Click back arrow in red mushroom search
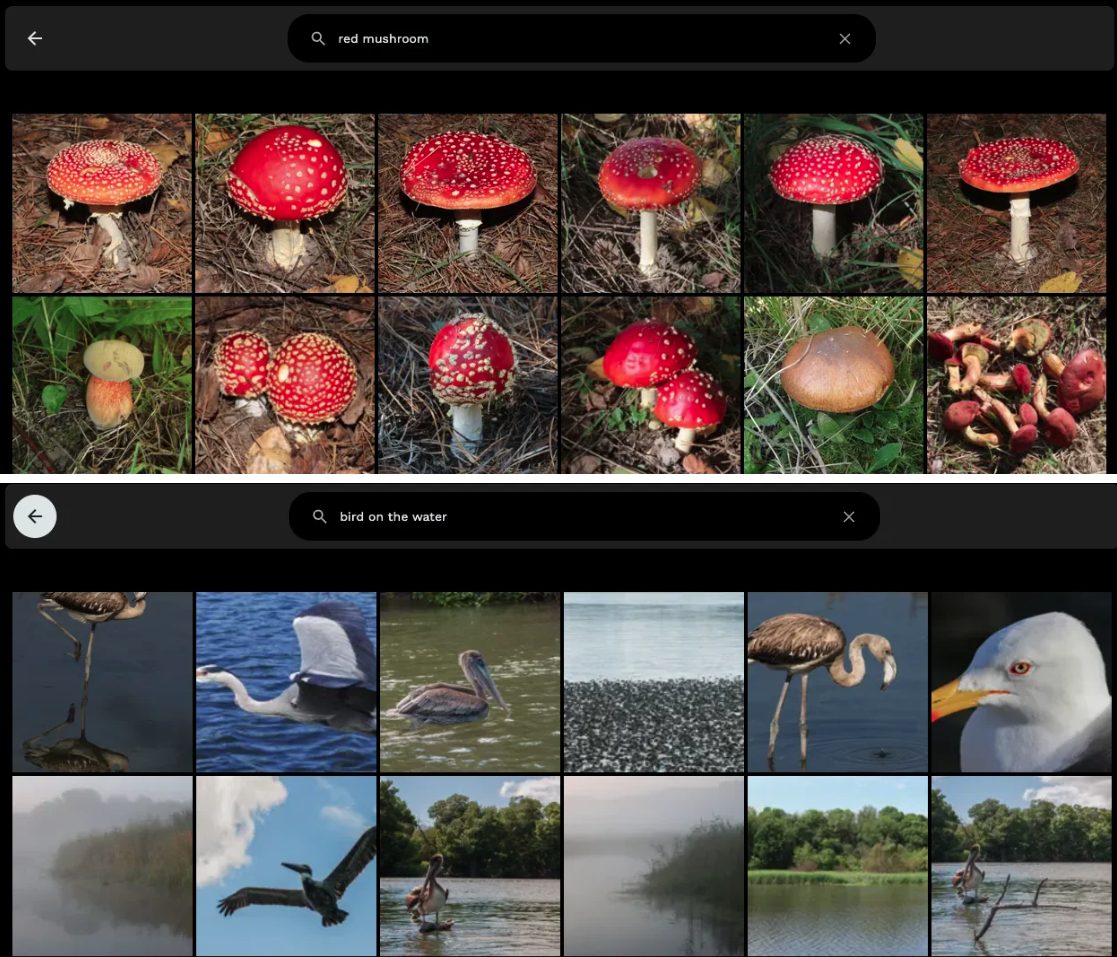The height and width of the screenshot is (957, 1117). coord(35,38)
